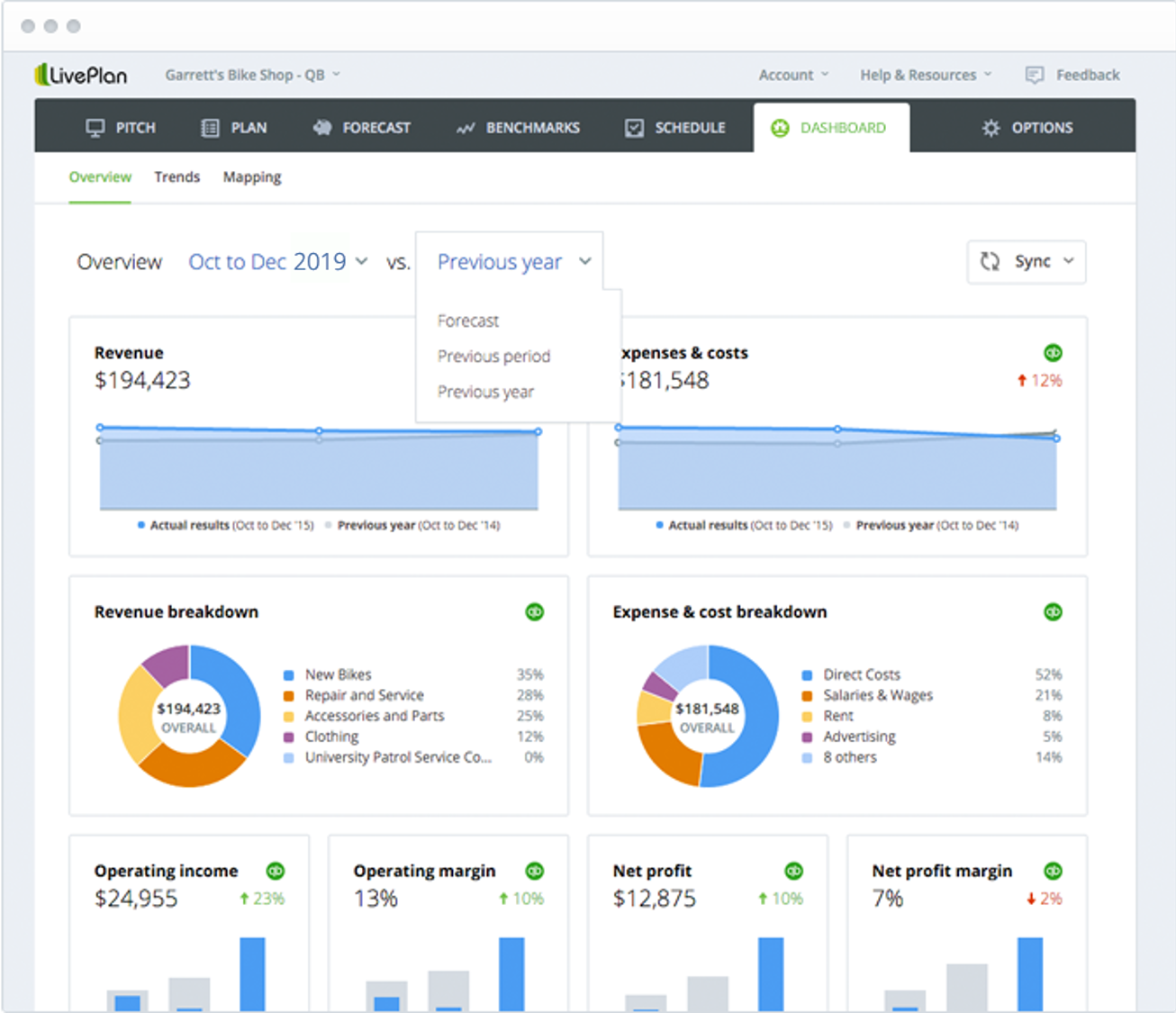Screen dimensions: 1176x1013
Task: Expand the Sync dropdown arrow
Action: [1069, 261]
